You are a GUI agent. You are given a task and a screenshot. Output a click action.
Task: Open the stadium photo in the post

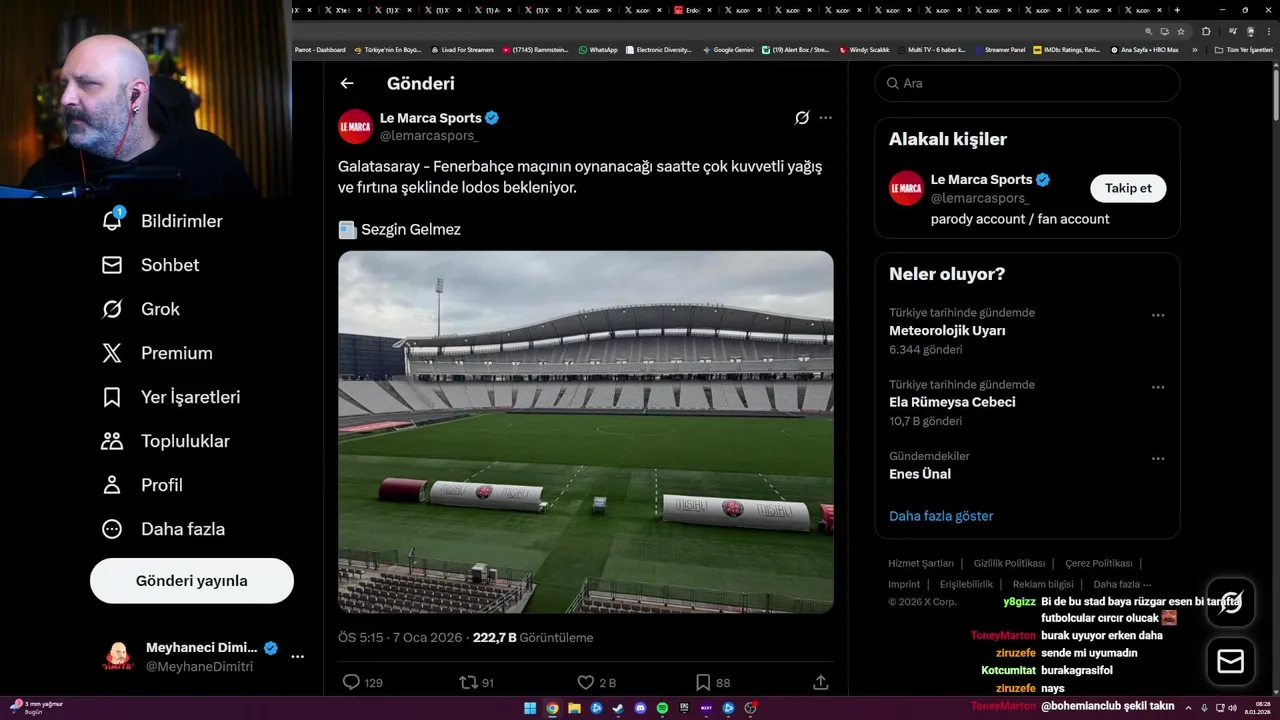pyautogui.click(x=586, y=432)
